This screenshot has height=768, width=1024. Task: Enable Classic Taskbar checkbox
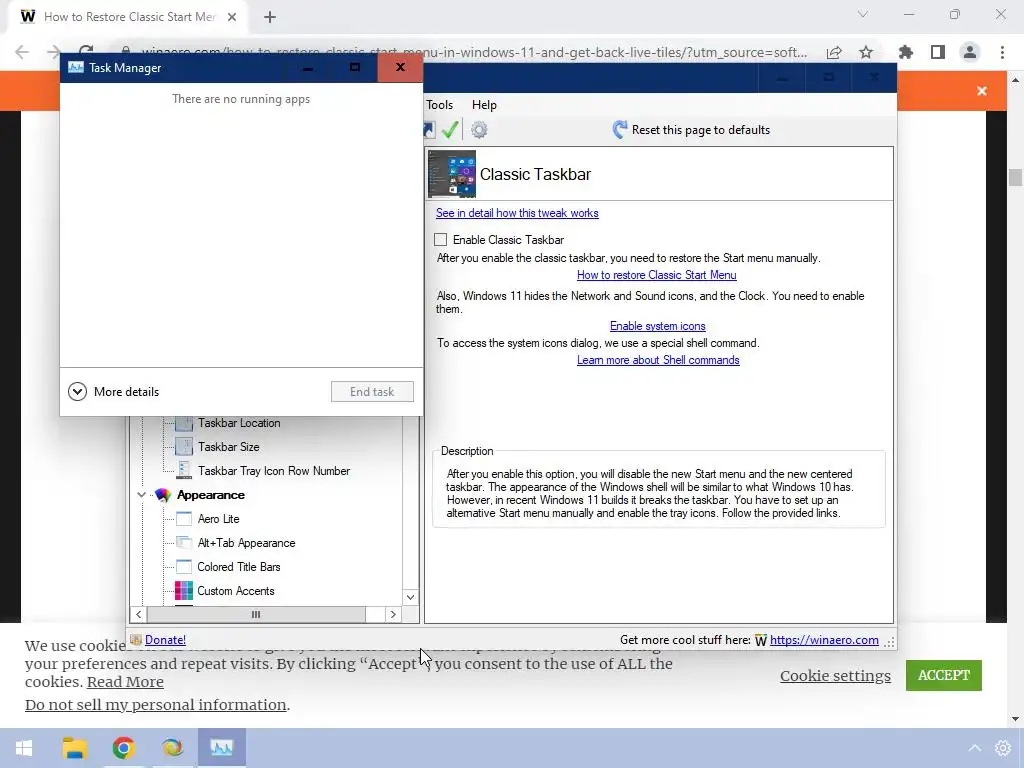441,240
